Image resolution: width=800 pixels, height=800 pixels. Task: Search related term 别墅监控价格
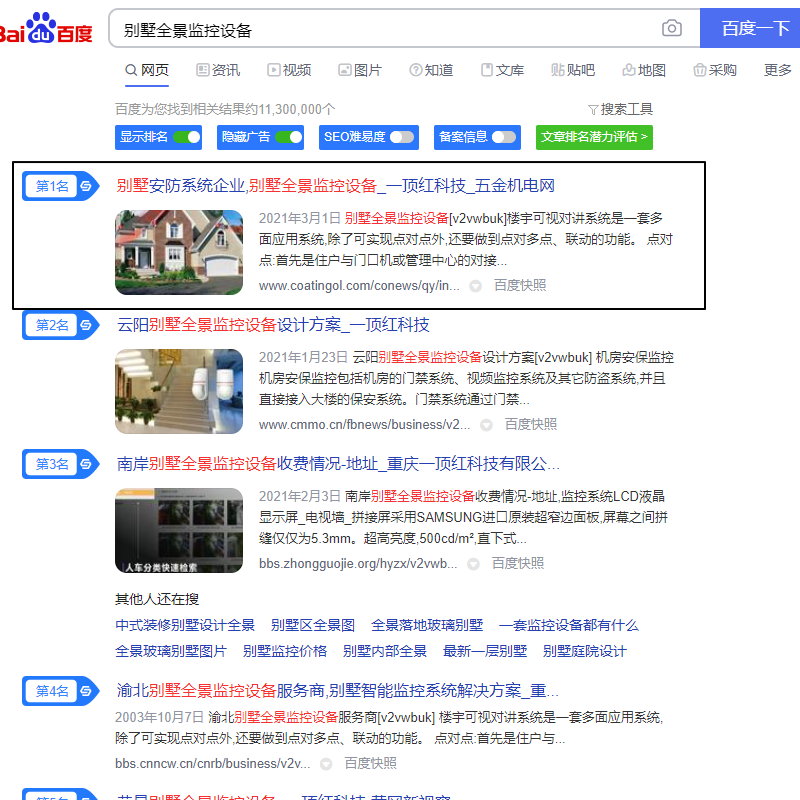coord(285,651)
